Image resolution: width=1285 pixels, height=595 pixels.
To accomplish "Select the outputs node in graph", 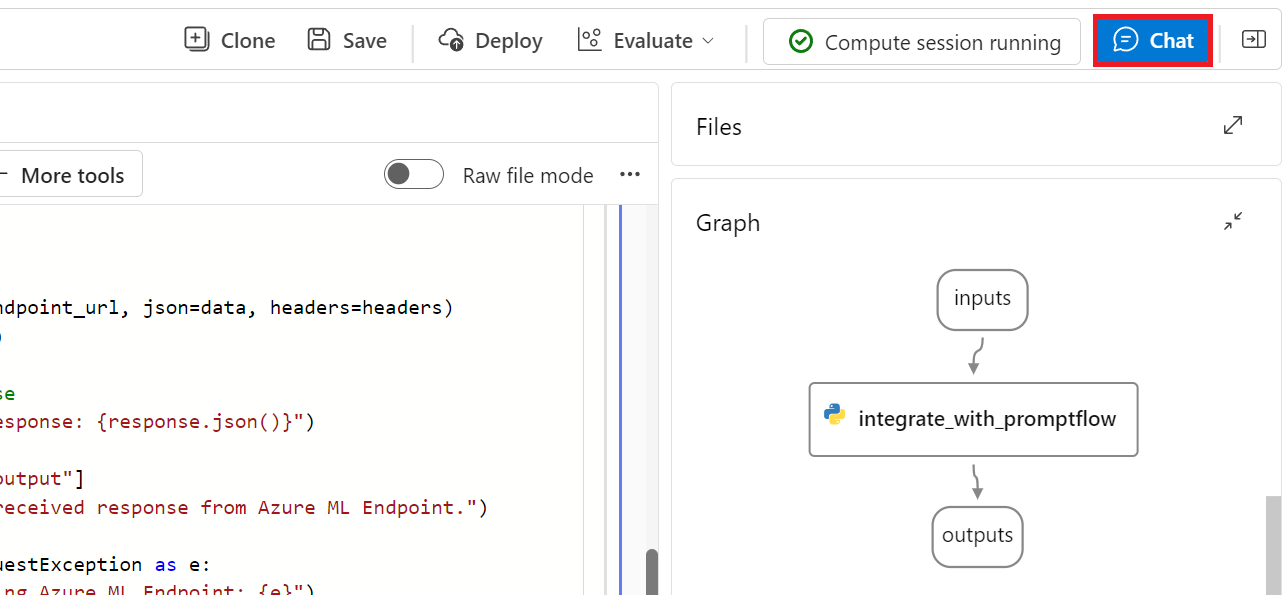I will [x=977, y=536].
